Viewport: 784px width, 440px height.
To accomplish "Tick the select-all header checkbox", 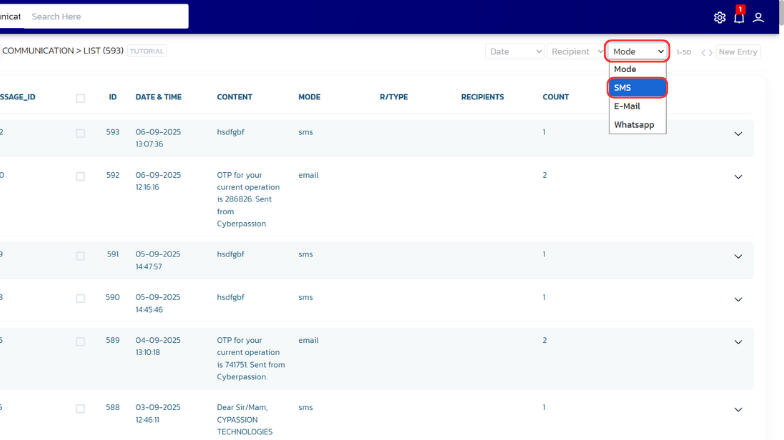I will point(80,98).
